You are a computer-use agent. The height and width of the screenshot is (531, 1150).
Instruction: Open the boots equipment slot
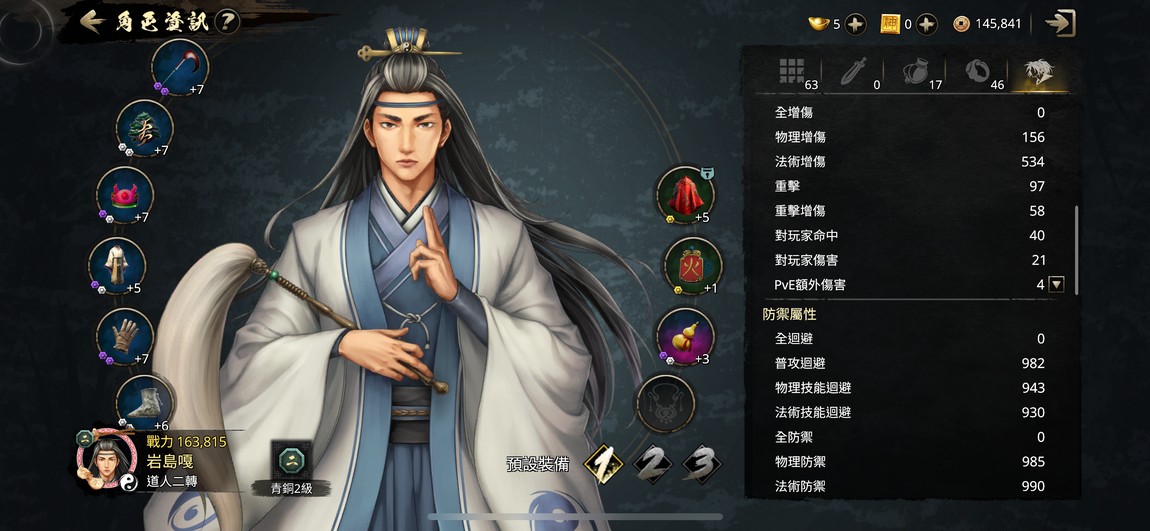[x=144, y=403]
